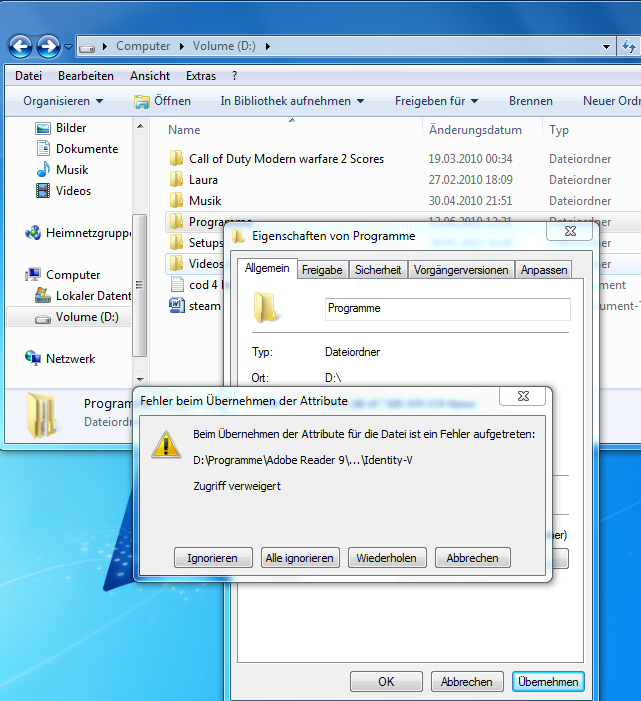Select Netzwerk in navigation pane
Screen dimensions: 641x701
(x=60, y=359)
